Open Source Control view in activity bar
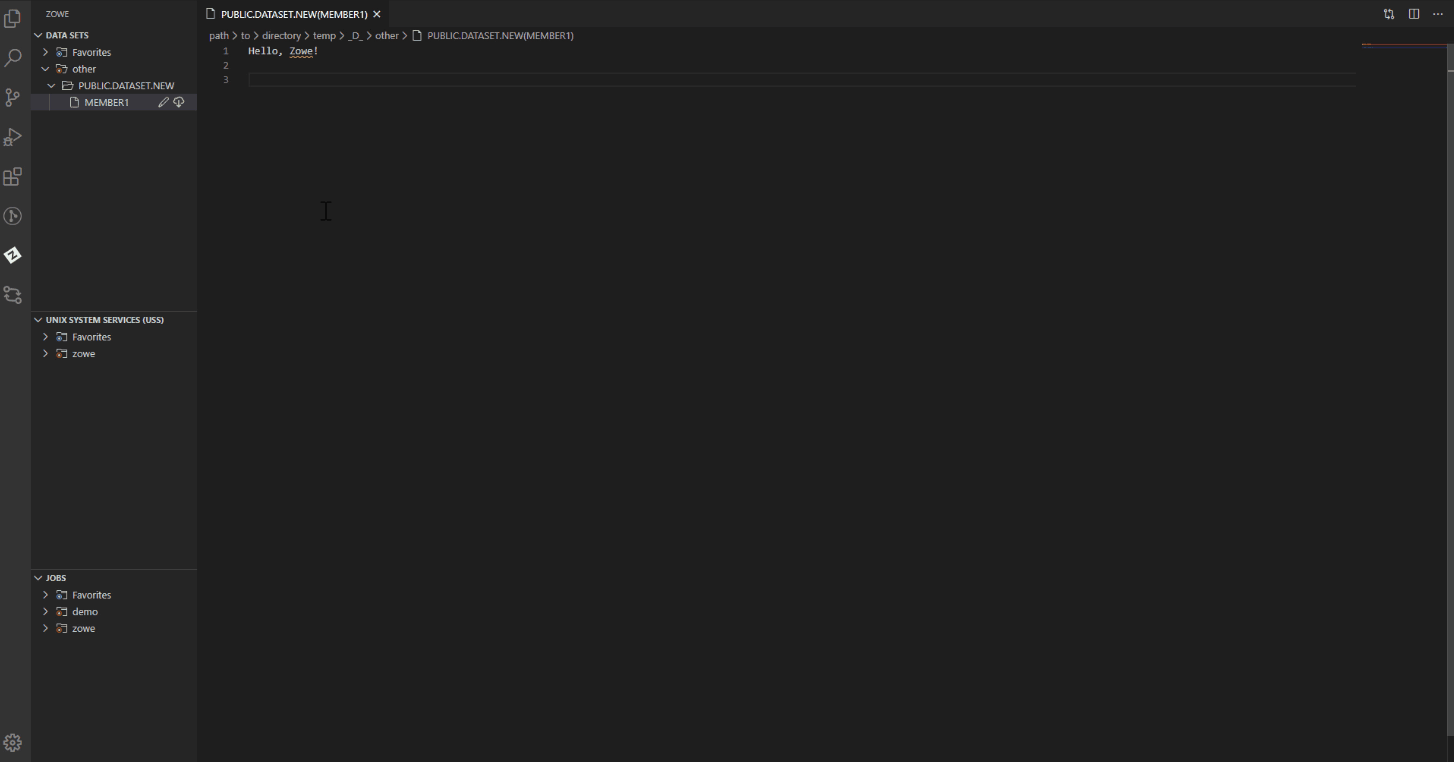Viewport: 1454px width, 762px height. pyautogui.click(x=13, y=97)
